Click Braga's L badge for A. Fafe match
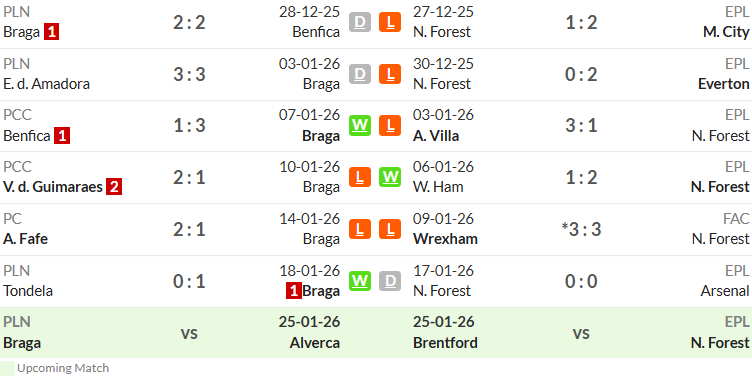The width and height of the screenshot is (752, 387). 360,229
